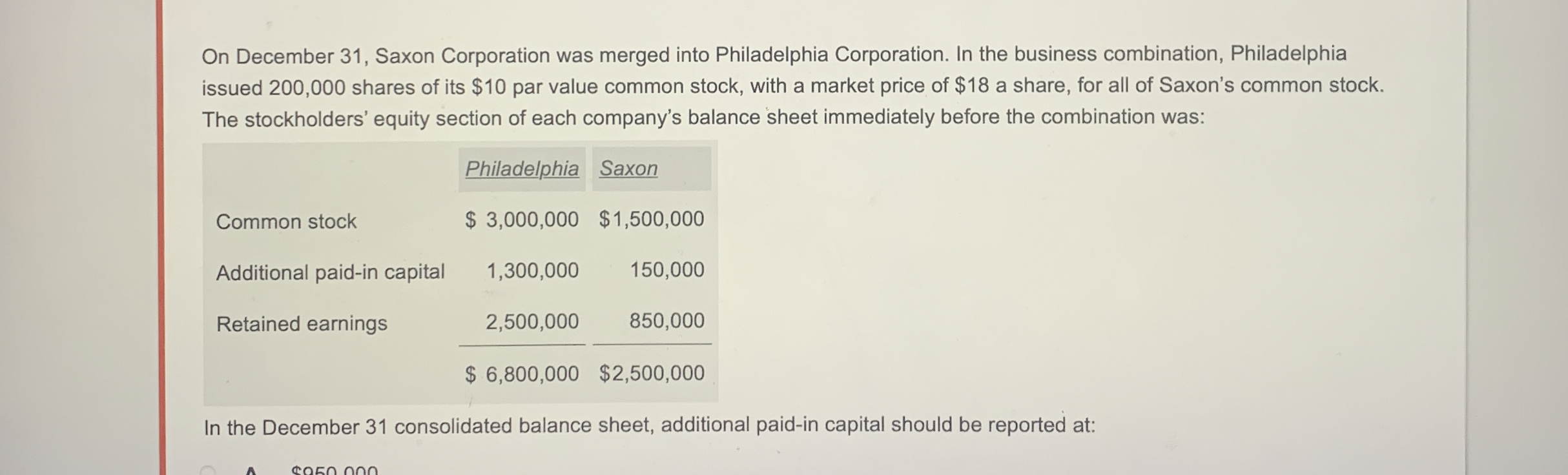Select the Retained earnings row label
The image size is (1568, 475).
302,323
